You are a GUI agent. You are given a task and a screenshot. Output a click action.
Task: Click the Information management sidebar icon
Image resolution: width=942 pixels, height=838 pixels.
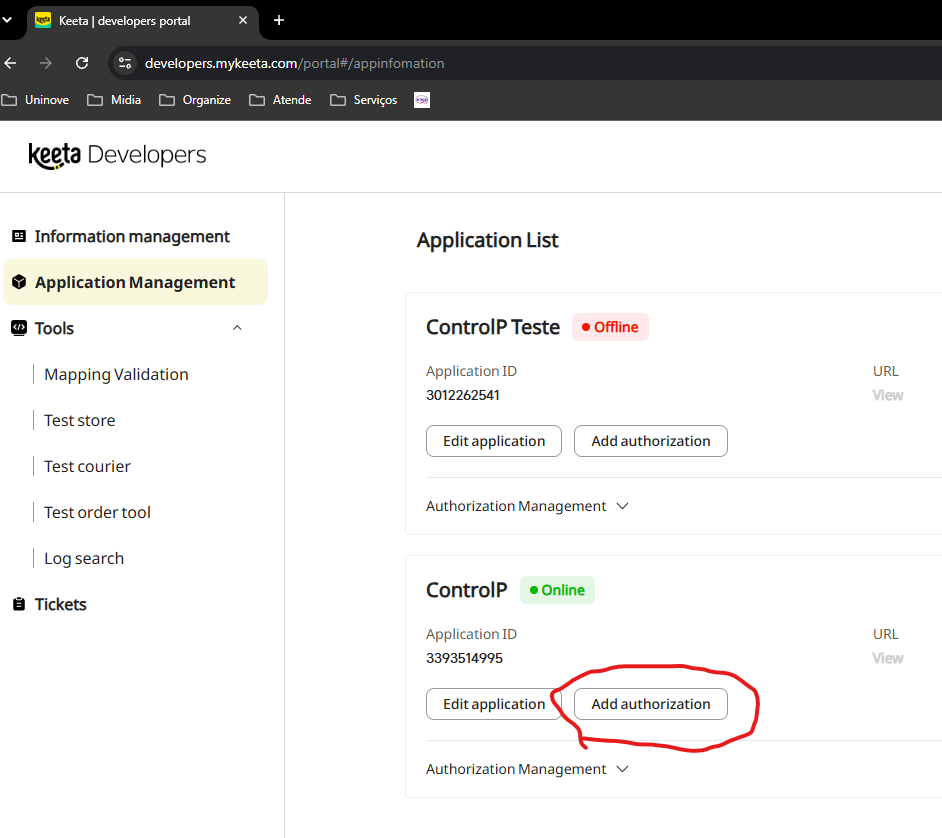pos(19,236)
